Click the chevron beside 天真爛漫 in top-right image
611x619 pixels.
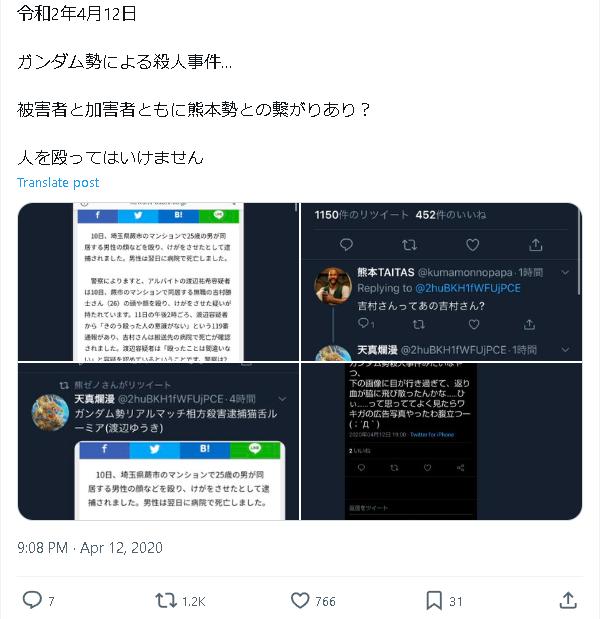(x=565, y=350)
